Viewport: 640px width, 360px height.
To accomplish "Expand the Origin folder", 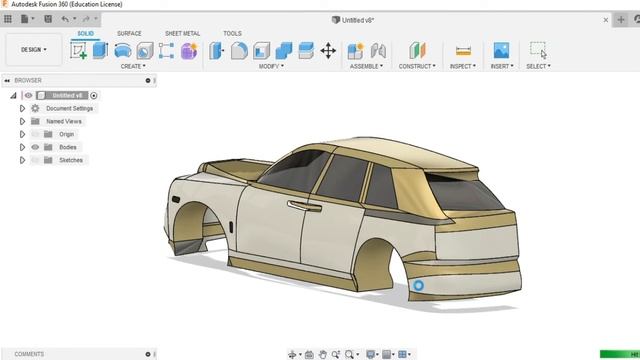I will click(x=22, y=134).
